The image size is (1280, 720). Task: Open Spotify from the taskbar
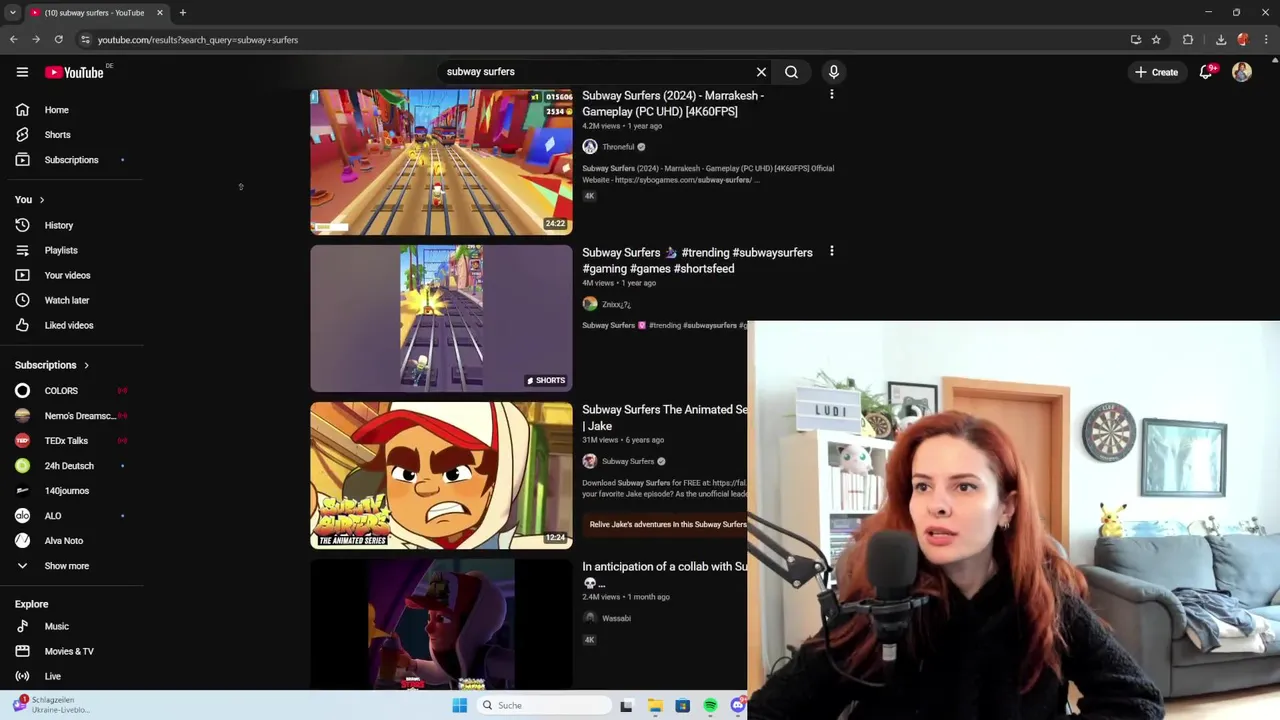(x=710, y=705)
